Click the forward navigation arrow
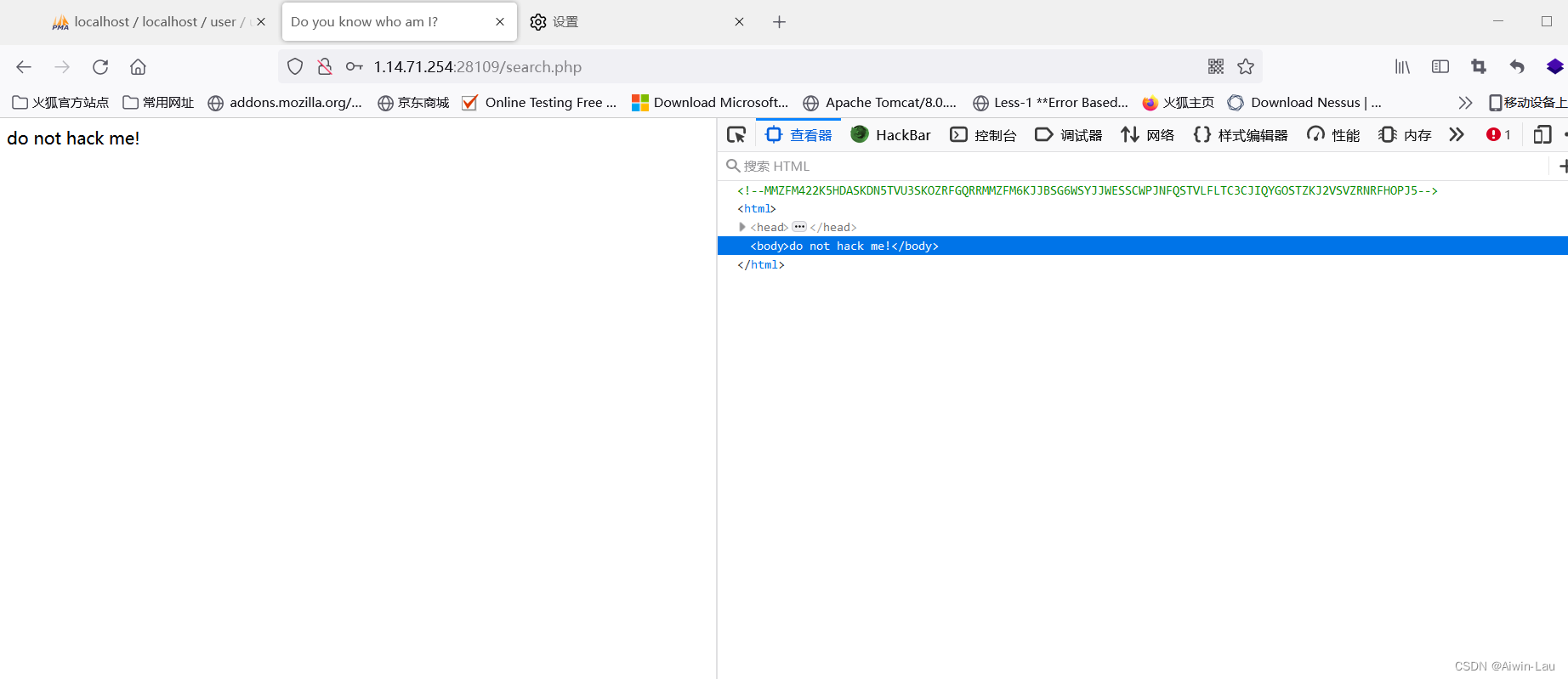Viewport: 1568px width, 679px height. [62, 67]
